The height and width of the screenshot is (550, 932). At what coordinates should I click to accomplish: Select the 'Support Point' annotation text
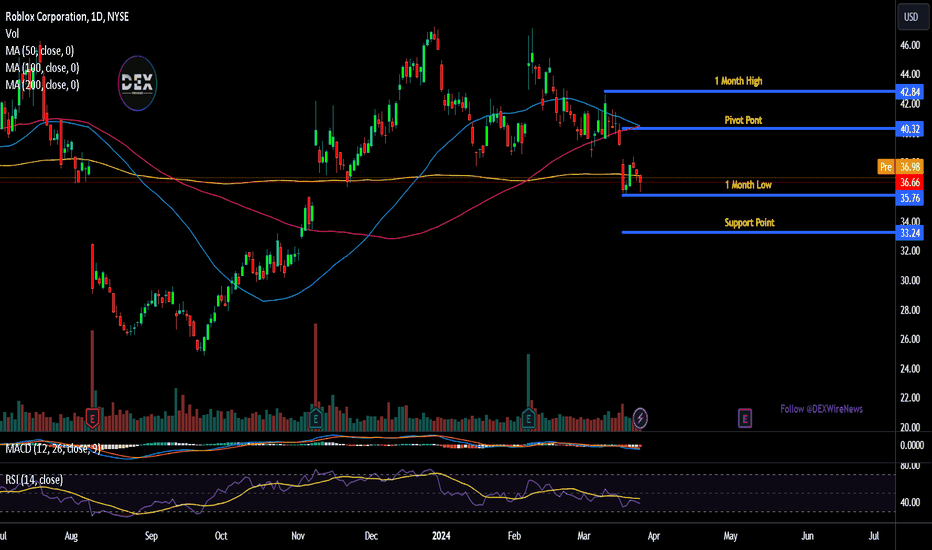click(x=750, y=223)
